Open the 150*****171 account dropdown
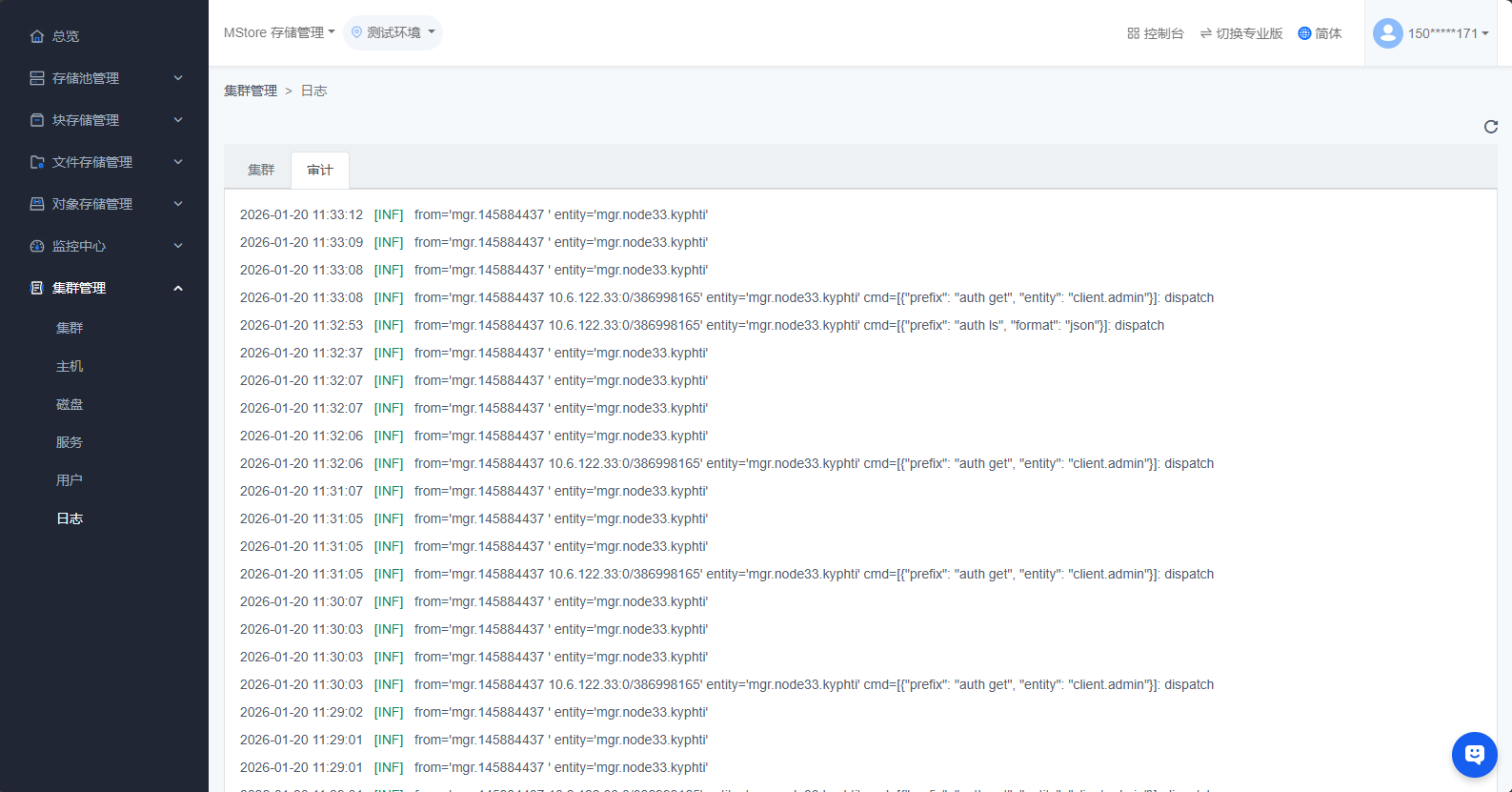 pos(1447,33)
